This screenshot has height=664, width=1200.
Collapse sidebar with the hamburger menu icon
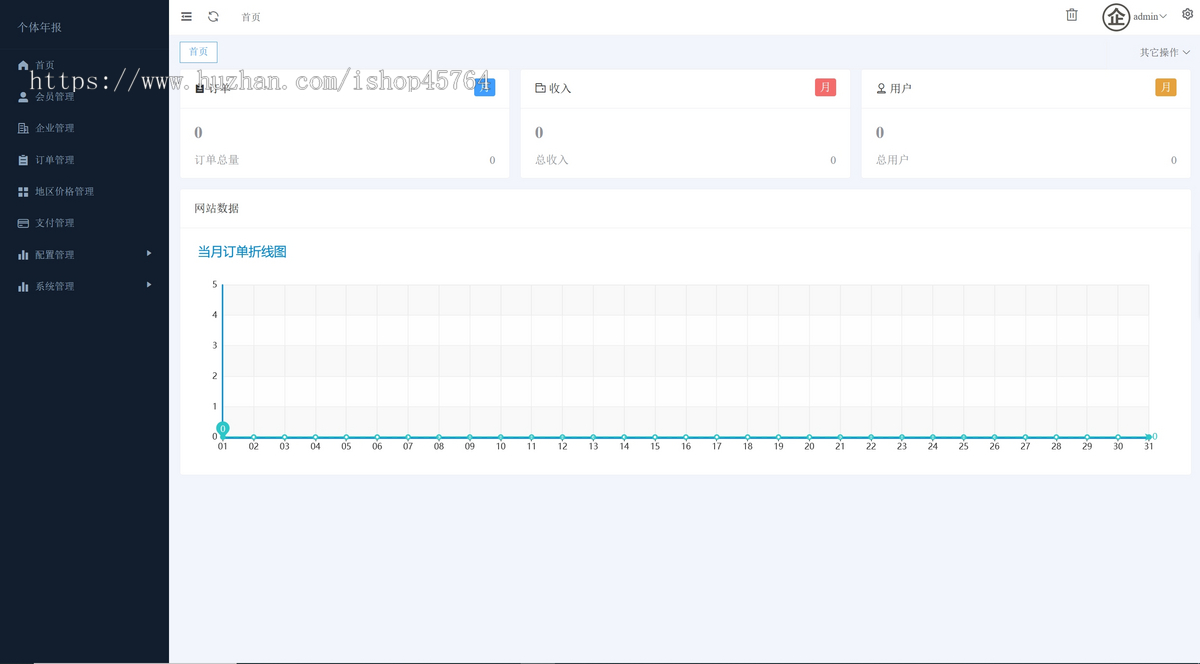click(x=187, y=17)
